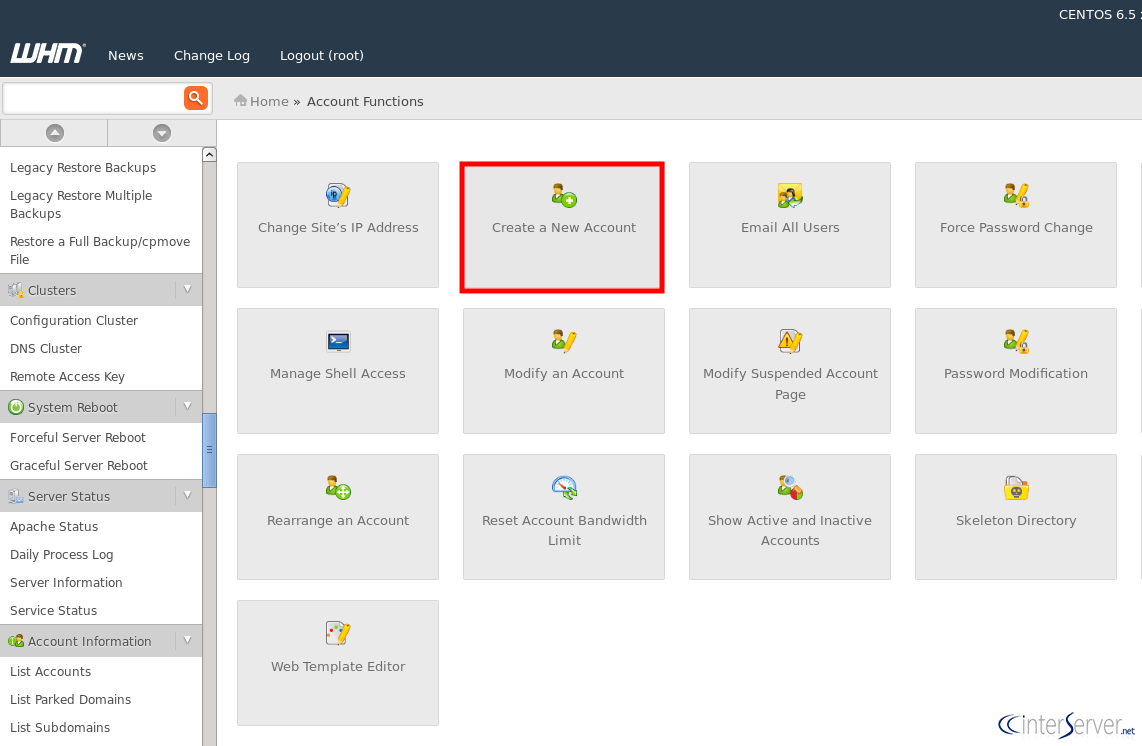Screen dimensions: 1142x746
Task: Open Manage Shell Access tile label
Action: (338, 374)
